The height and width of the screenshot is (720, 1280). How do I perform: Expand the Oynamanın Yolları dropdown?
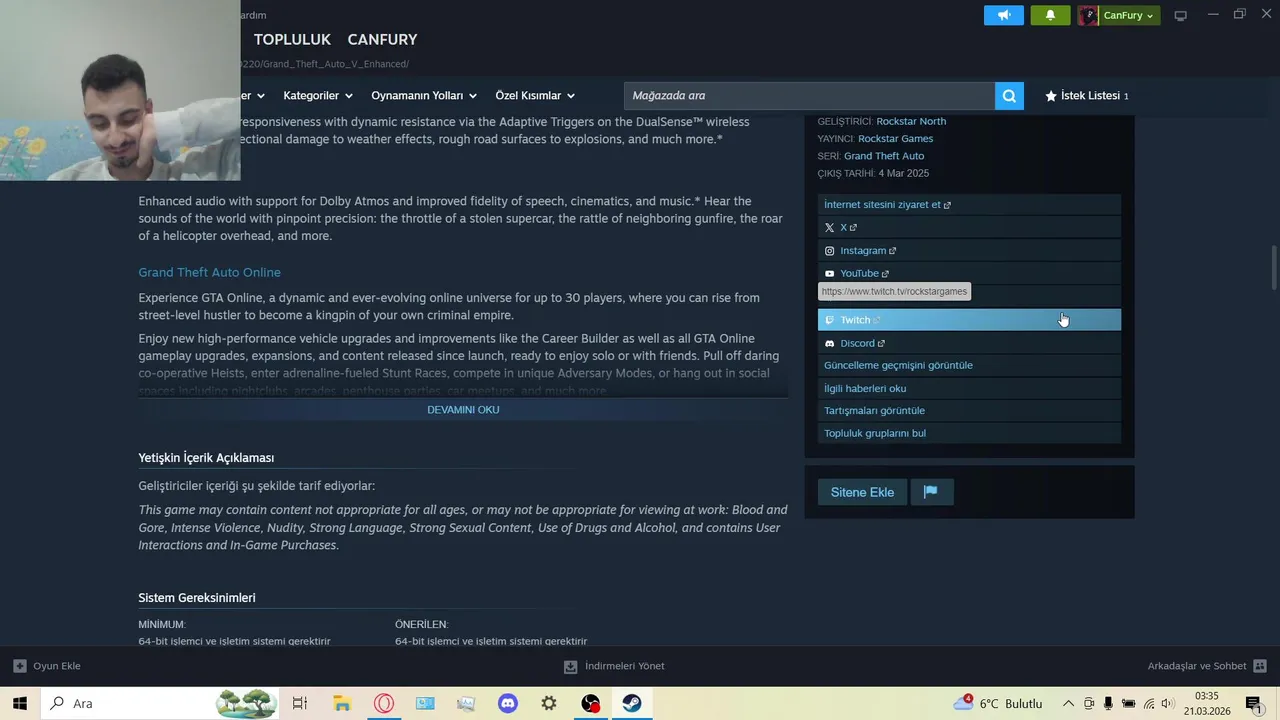424,96
